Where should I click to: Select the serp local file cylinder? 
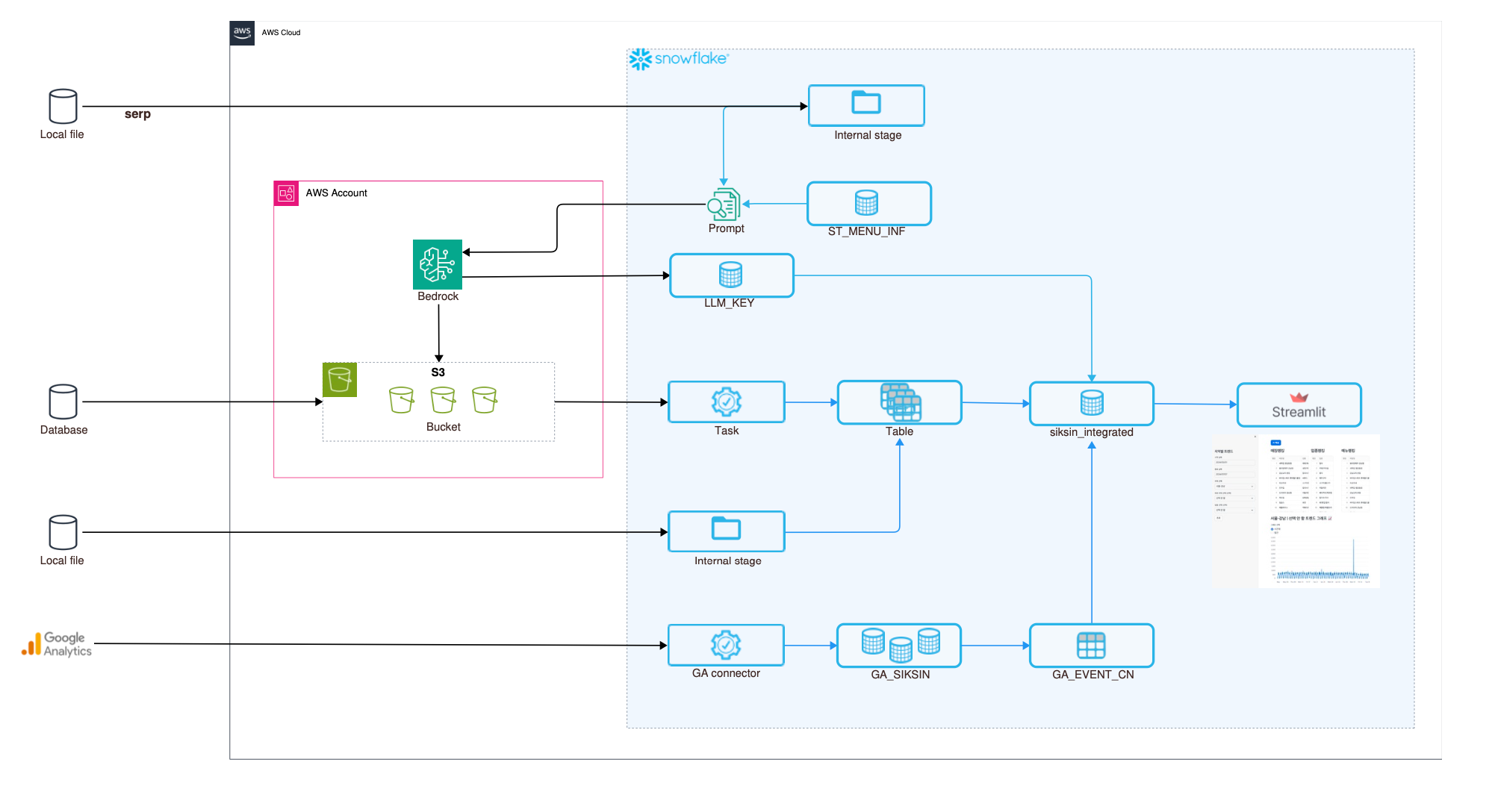click(x=63, y=106)
